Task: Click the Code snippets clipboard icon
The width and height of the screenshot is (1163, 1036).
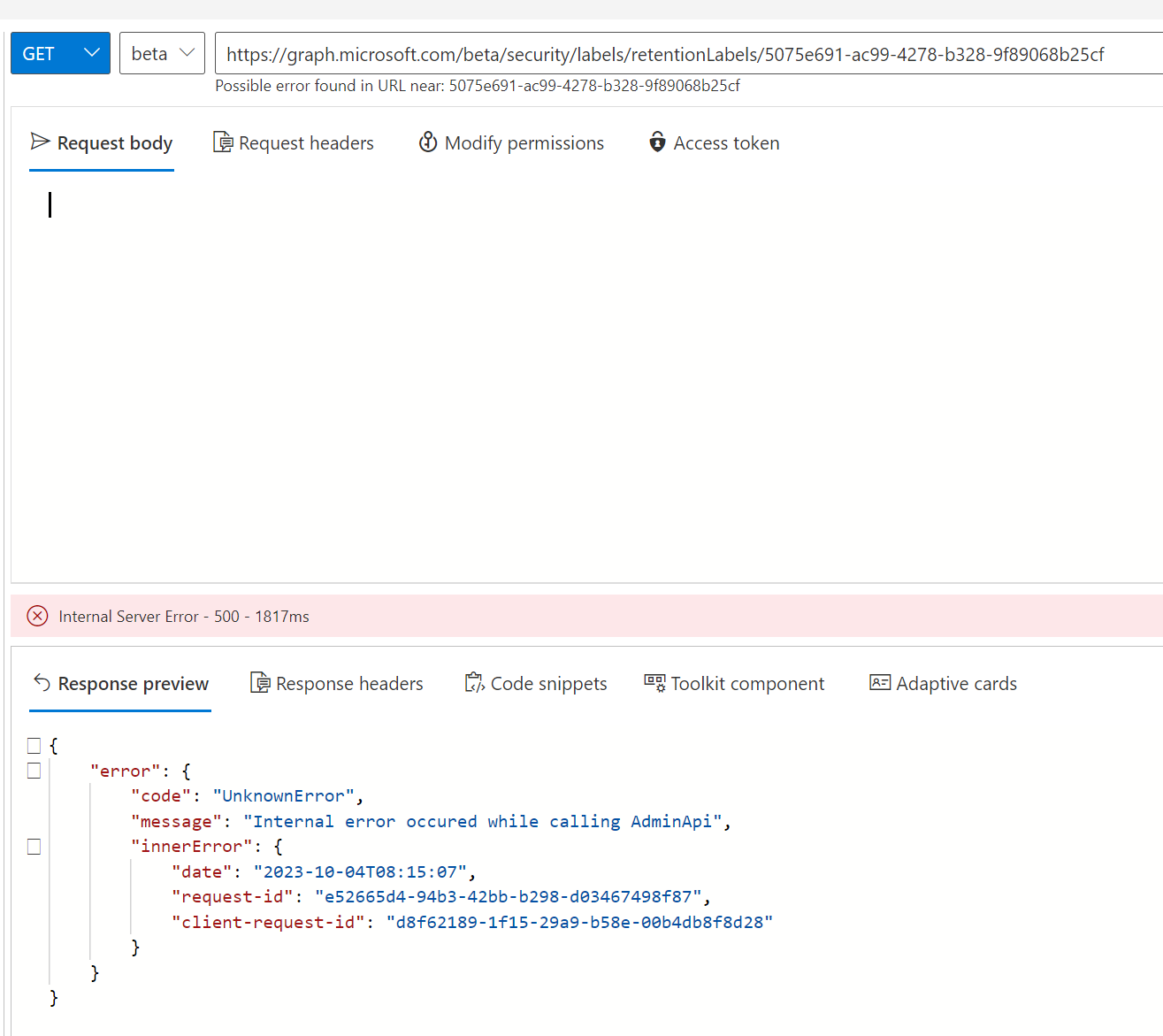Action: pyautogui.click(x=475, y=683)
